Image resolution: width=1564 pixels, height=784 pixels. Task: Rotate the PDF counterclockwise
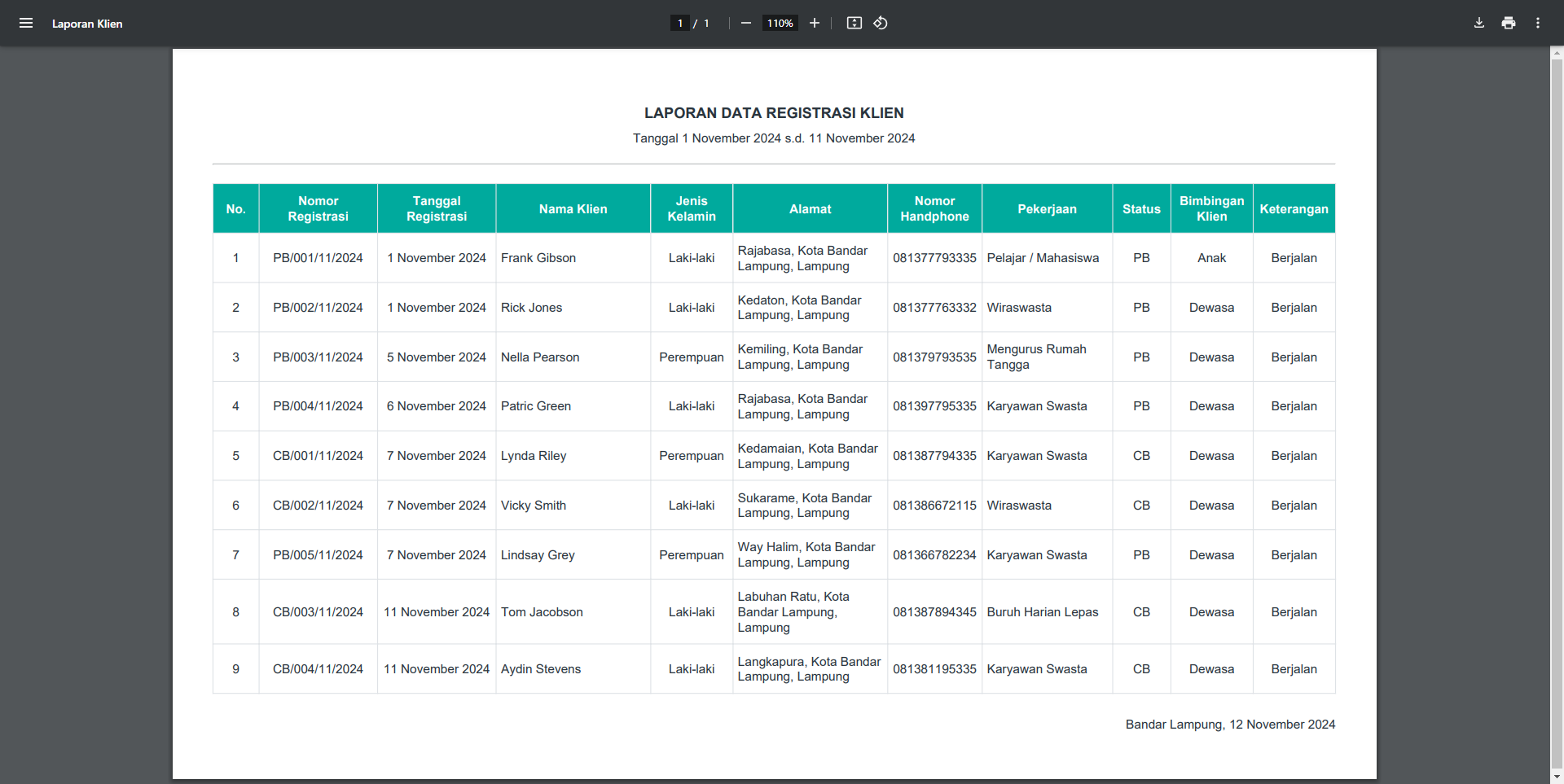pyautogui.click(x=881, y=23)
